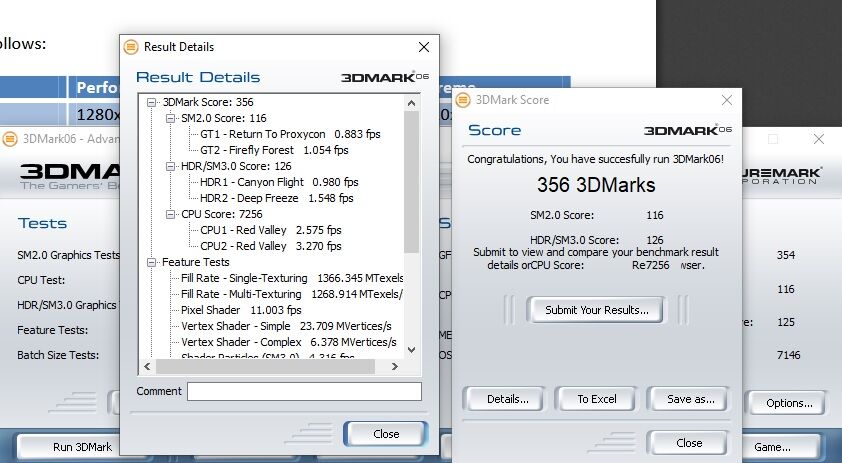The image size is (842, 463).
Task: Select CPU2 - Red Valley row
Action: pyautogui.click(x=271, y=246)
